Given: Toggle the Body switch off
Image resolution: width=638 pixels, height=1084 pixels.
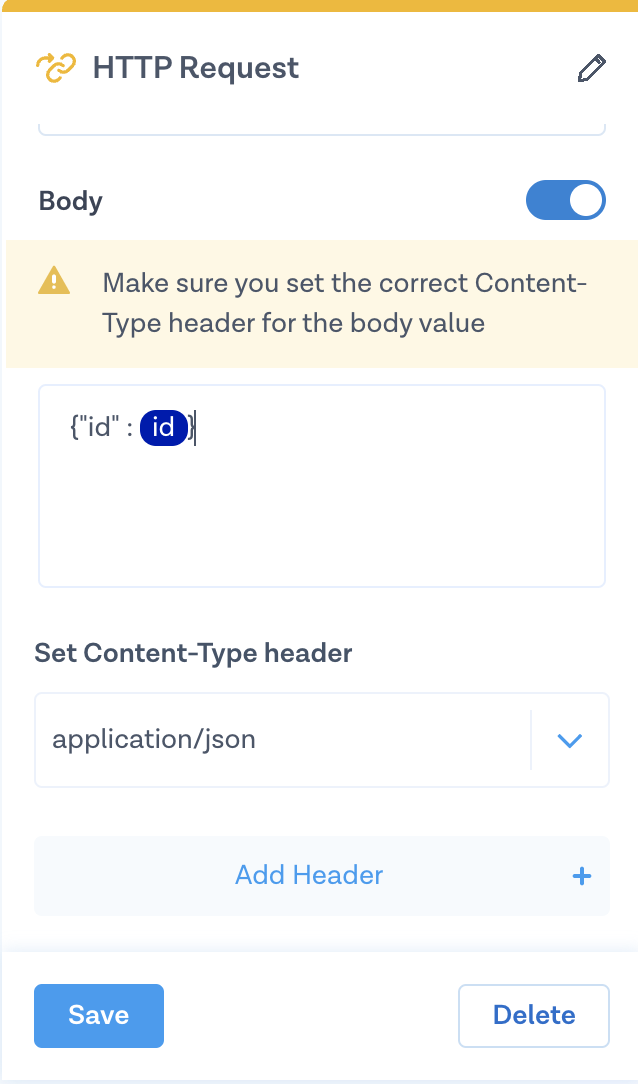Looking at the screenshot, I should [566, 200].
